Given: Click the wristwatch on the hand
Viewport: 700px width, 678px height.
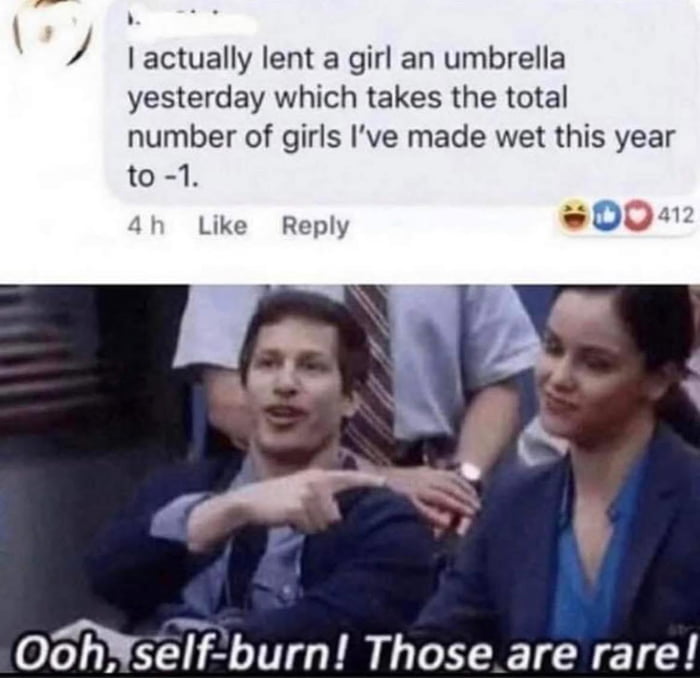Looking at the screenshot, I should click(471, 474).
